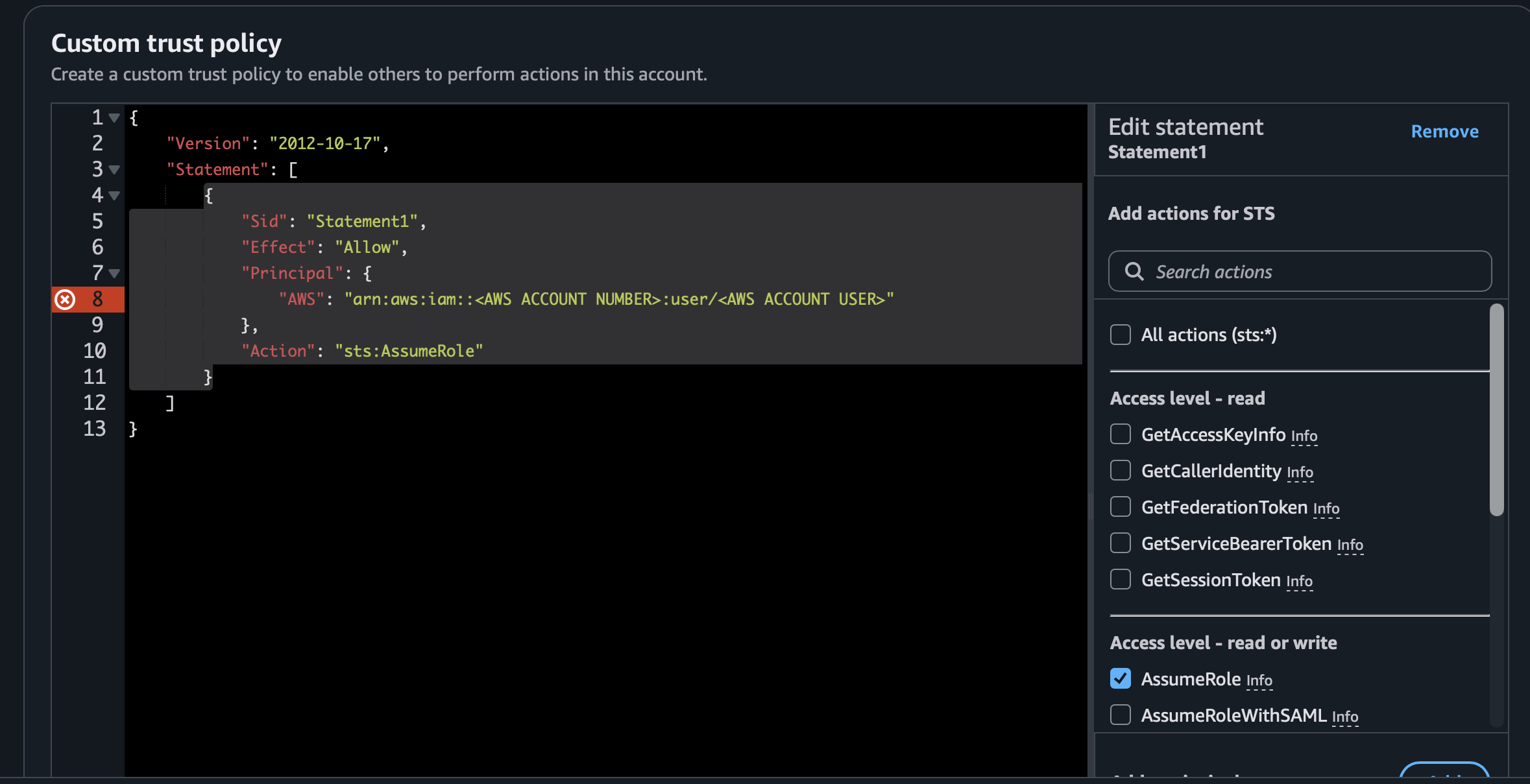Select the GetSessionToken checkbox

[x=1121, y=580]
